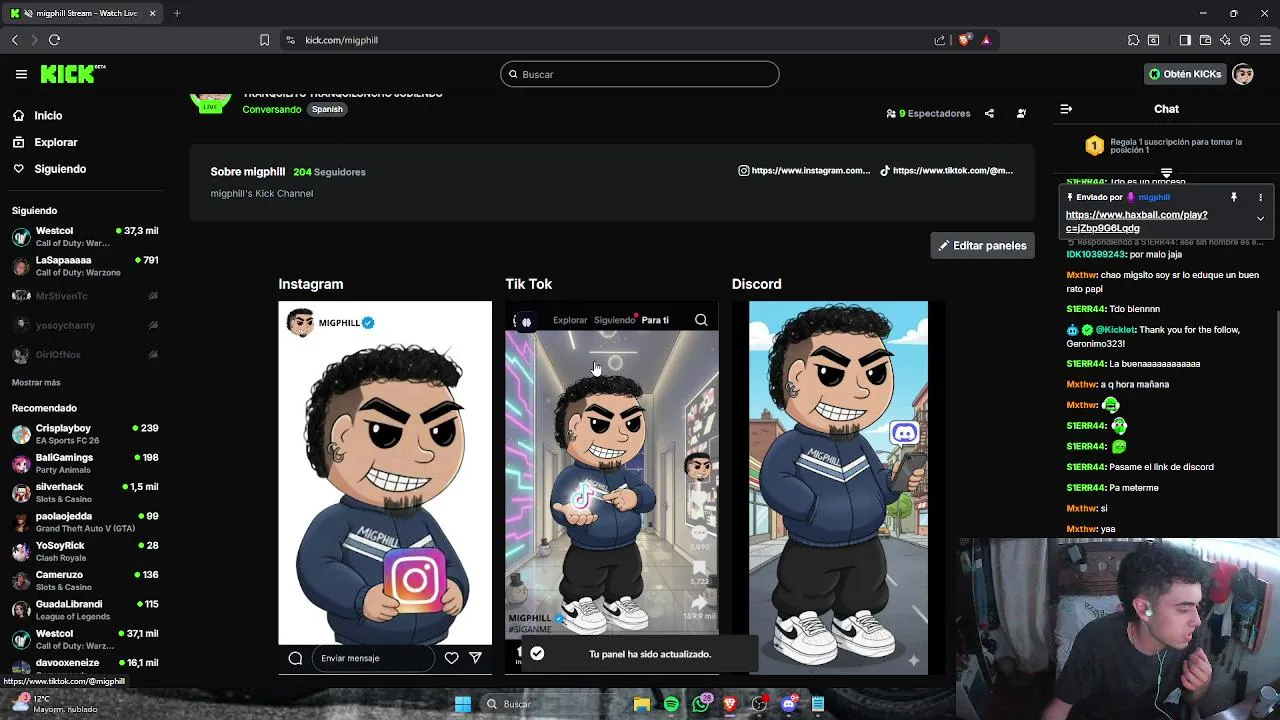Expand the gift leaderboard handle
1280x720 pixels.
tap(1166, 173)
